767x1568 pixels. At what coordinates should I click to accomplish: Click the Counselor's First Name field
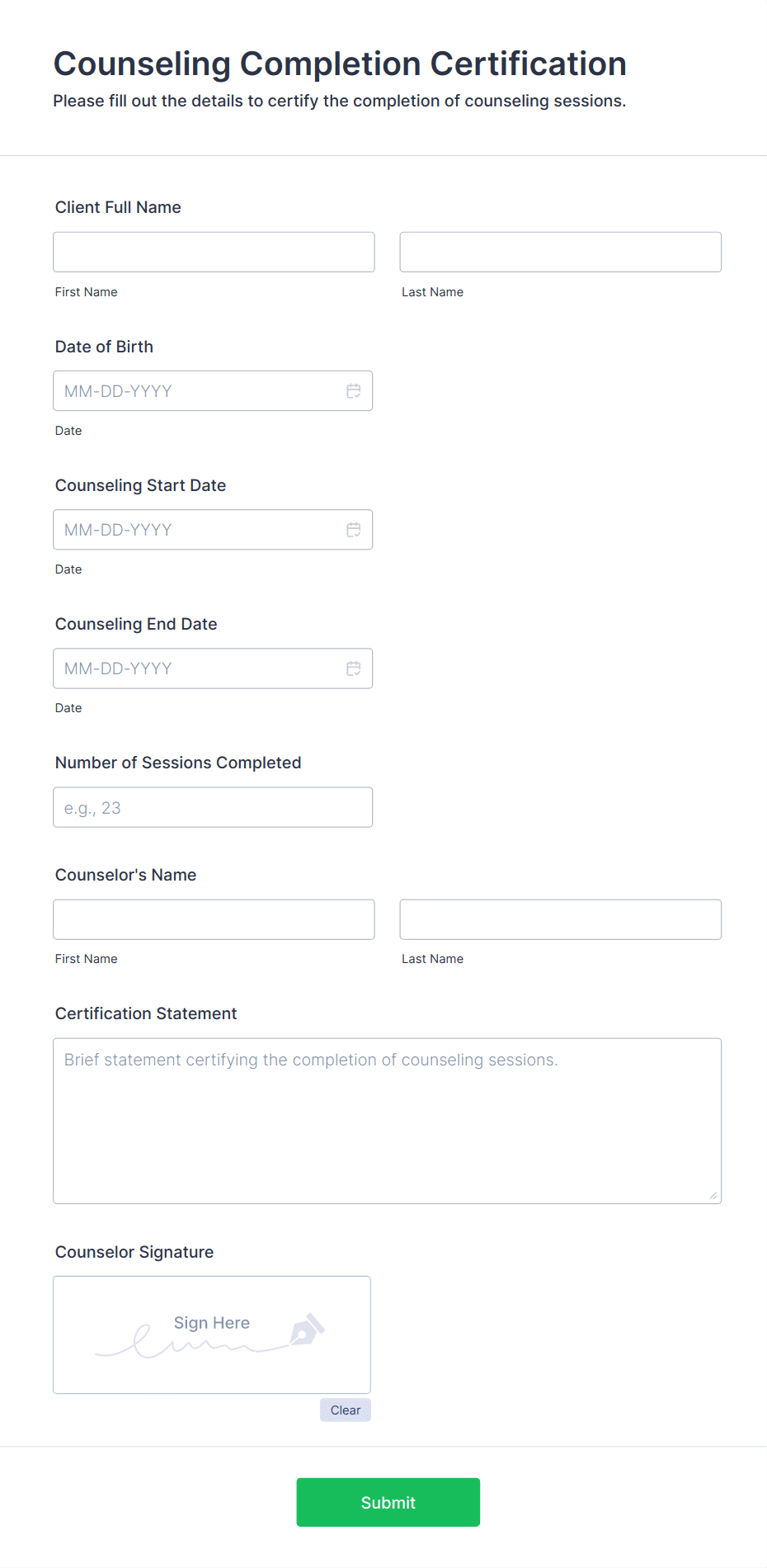pyautogui.click(x=214, y=919)
